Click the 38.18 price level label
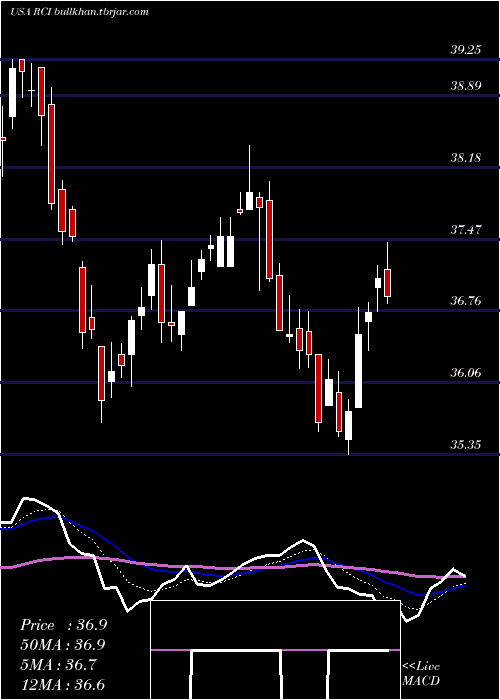 point(466,158)
